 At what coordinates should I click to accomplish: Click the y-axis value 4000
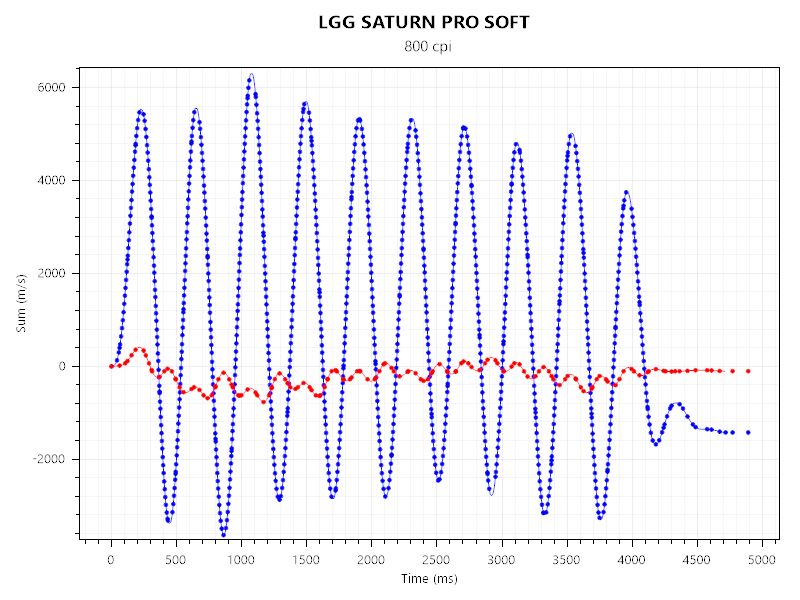pos(52,180)
